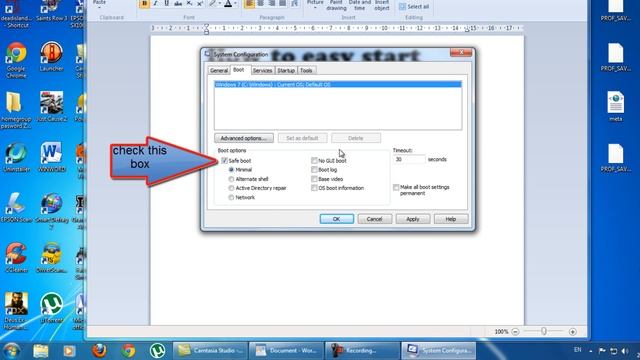Open the EPSON Scan desktop icon
This screenshot has width=640, height=360.
pyautogui.click(x=16, y=207)
